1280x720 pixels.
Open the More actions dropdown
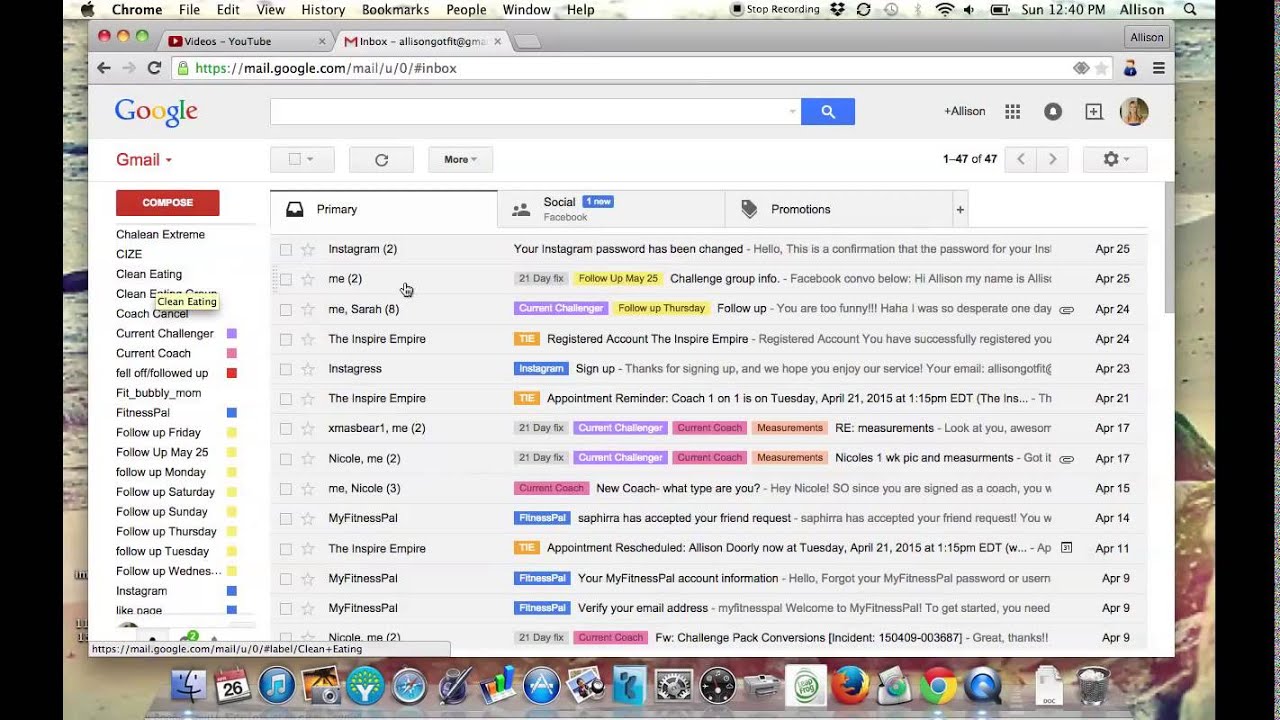click(460, 159)
